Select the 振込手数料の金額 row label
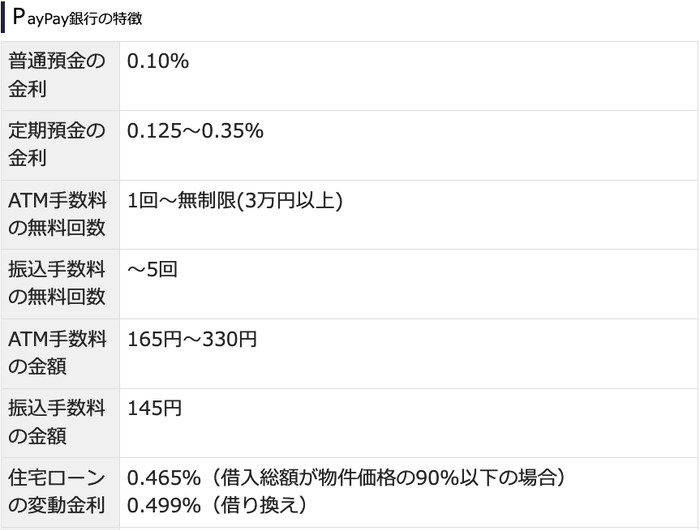The width and height of the screenshot is (700, 530). (x=56, y=422)
